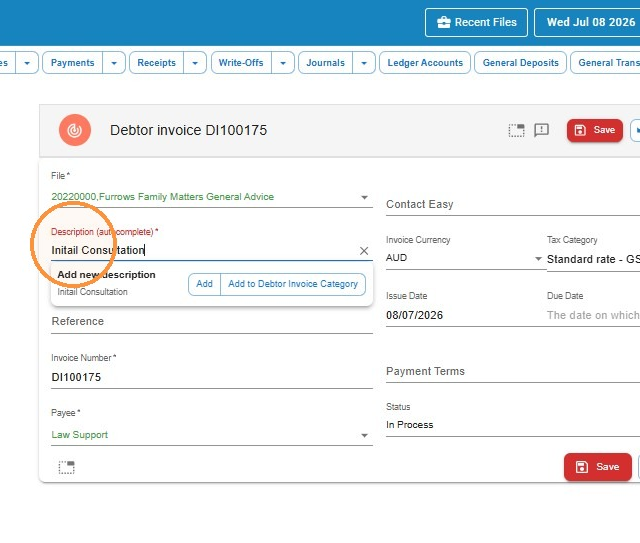Click the Debtor invoice DI100175 title

tap(188, 130)
